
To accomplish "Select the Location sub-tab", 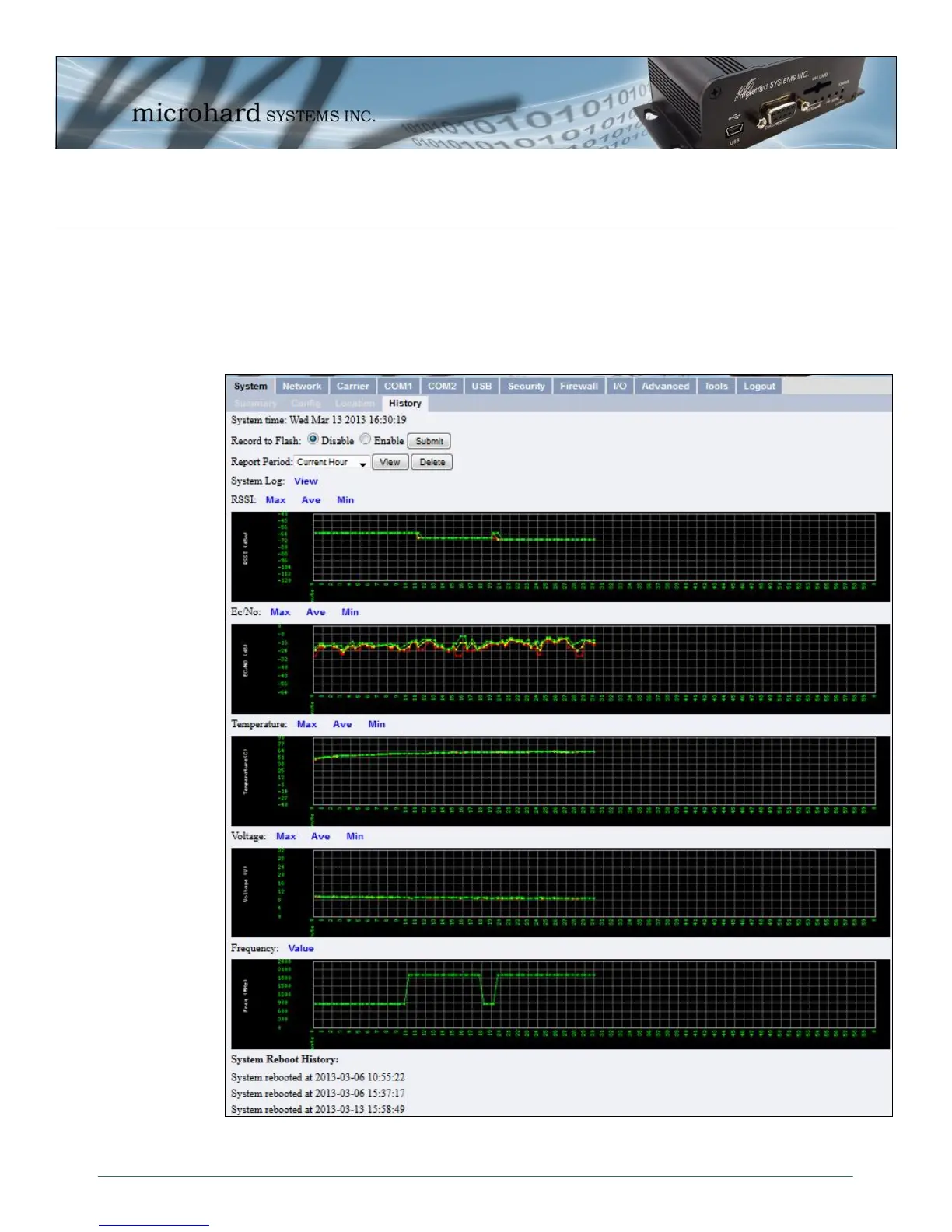I will pos(355,403).
